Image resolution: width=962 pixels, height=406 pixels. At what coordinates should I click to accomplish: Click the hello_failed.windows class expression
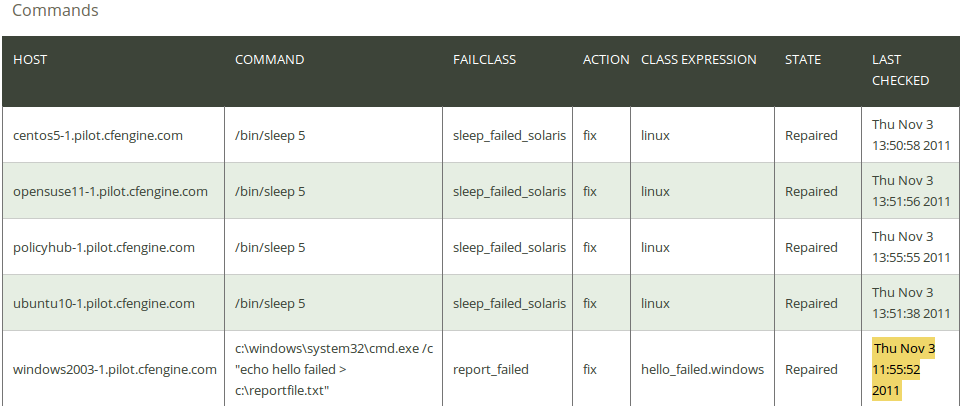point(702,369)
